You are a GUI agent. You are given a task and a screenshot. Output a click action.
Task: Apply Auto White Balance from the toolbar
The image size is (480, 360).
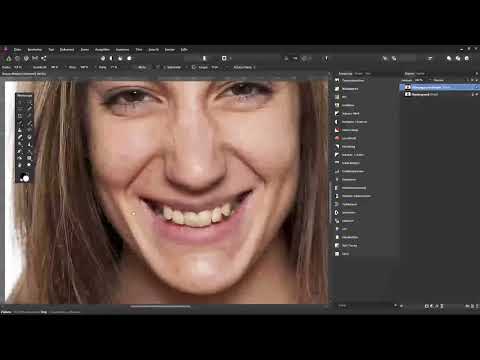(x=129, y=58)
